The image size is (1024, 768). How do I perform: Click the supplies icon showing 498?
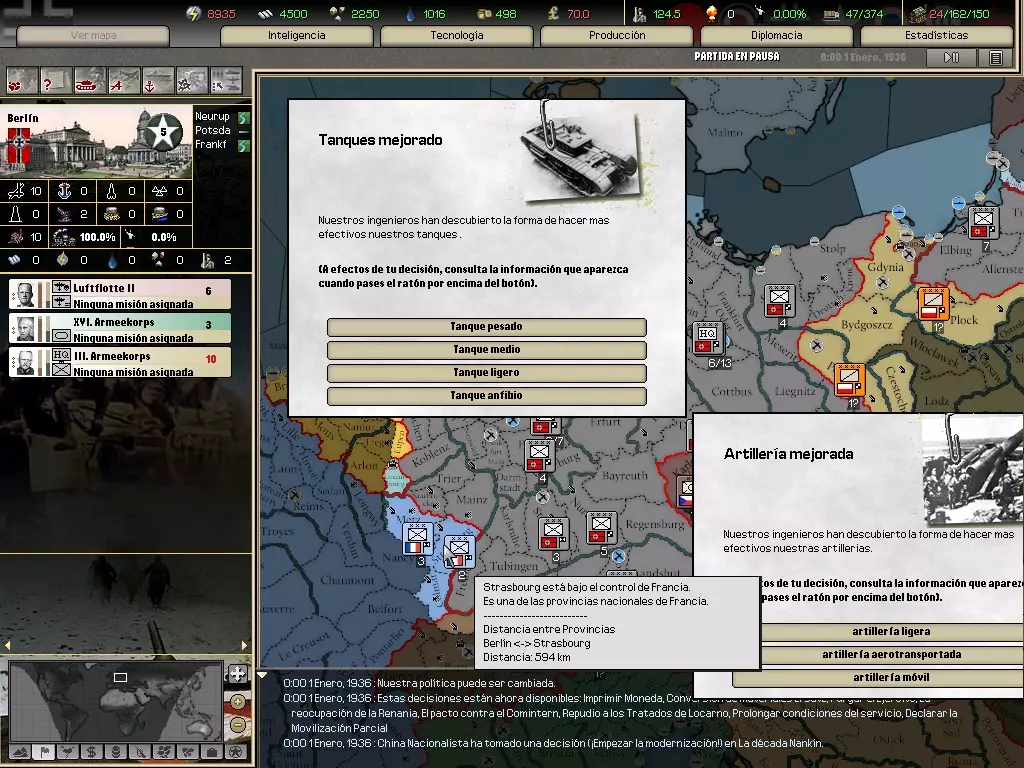484,14
